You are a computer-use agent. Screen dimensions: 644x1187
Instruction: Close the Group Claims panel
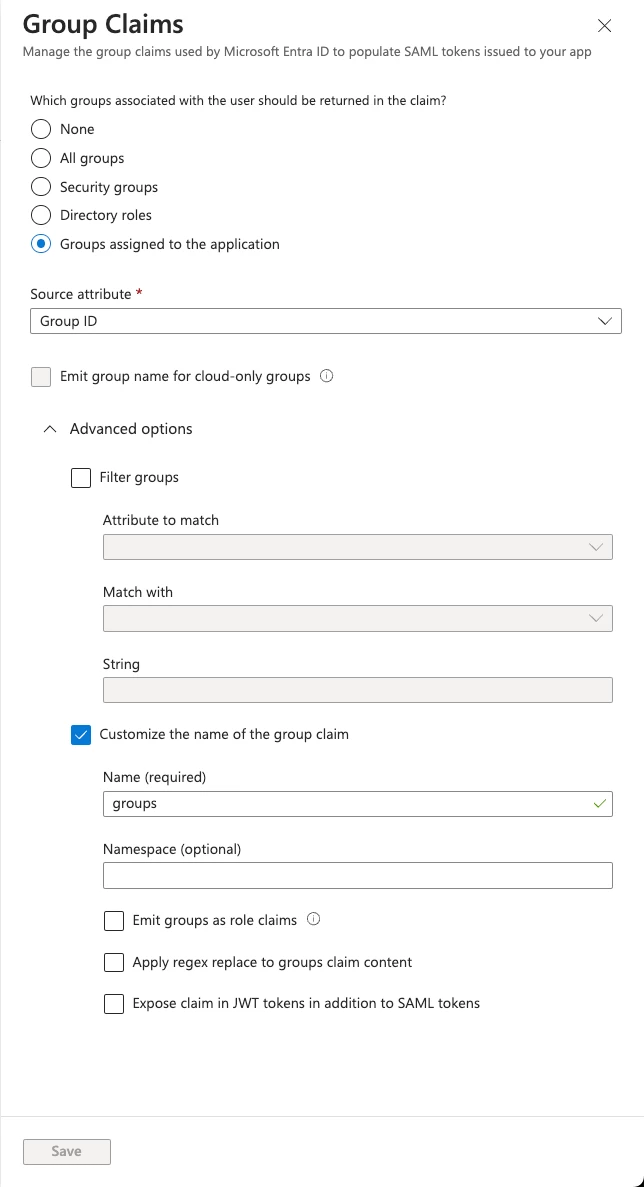tap(604, 26)
